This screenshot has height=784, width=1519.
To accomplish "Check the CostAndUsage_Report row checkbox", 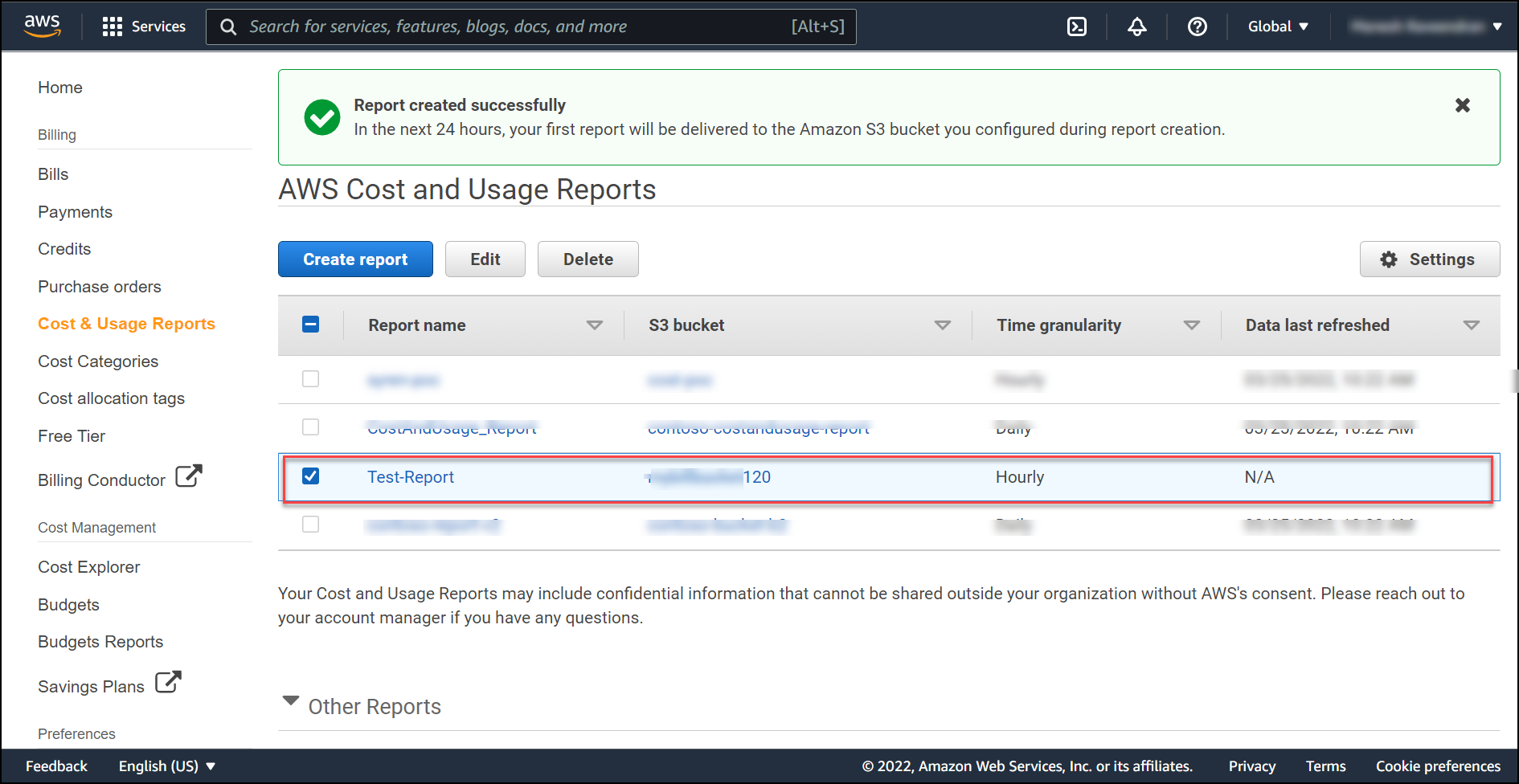I will [310, 427].
